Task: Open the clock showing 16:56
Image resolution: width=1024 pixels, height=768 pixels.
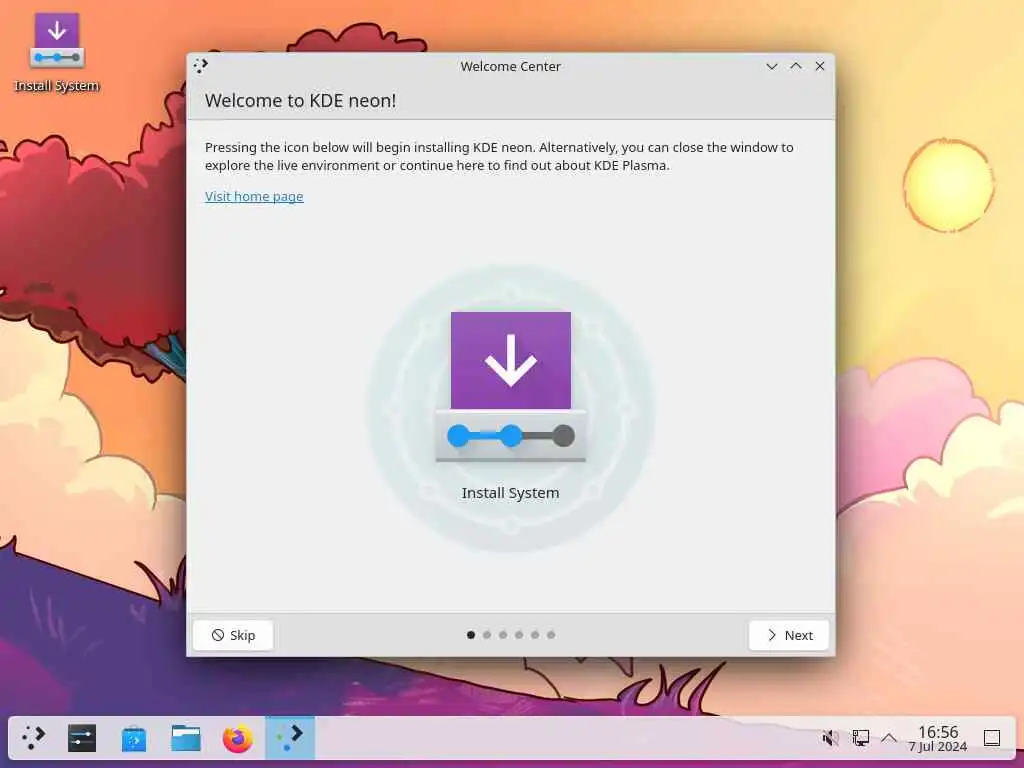Action: [x=938, y=738]
